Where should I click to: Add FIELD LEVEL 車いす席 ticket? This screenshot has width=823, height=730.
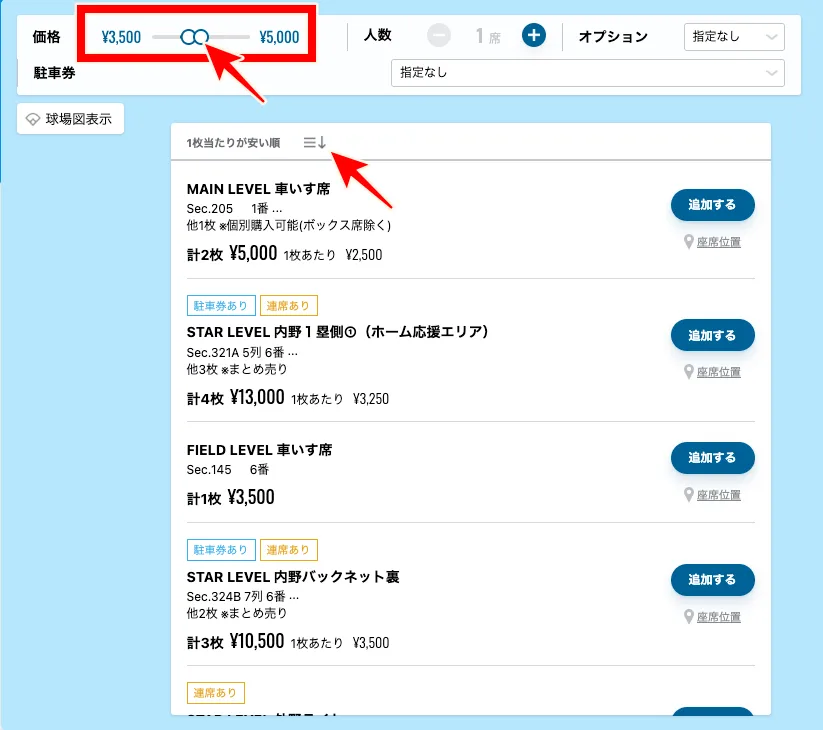click(712, 458)
